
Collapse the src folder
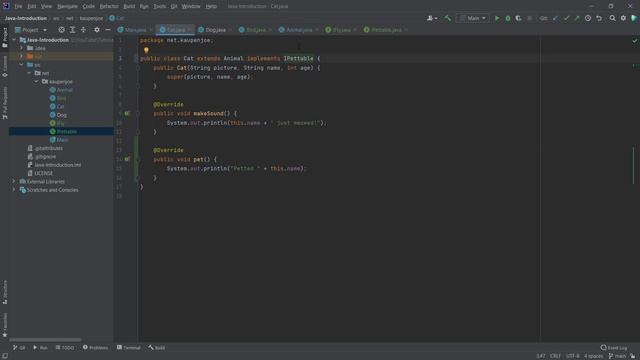click(x=22, y=65)
